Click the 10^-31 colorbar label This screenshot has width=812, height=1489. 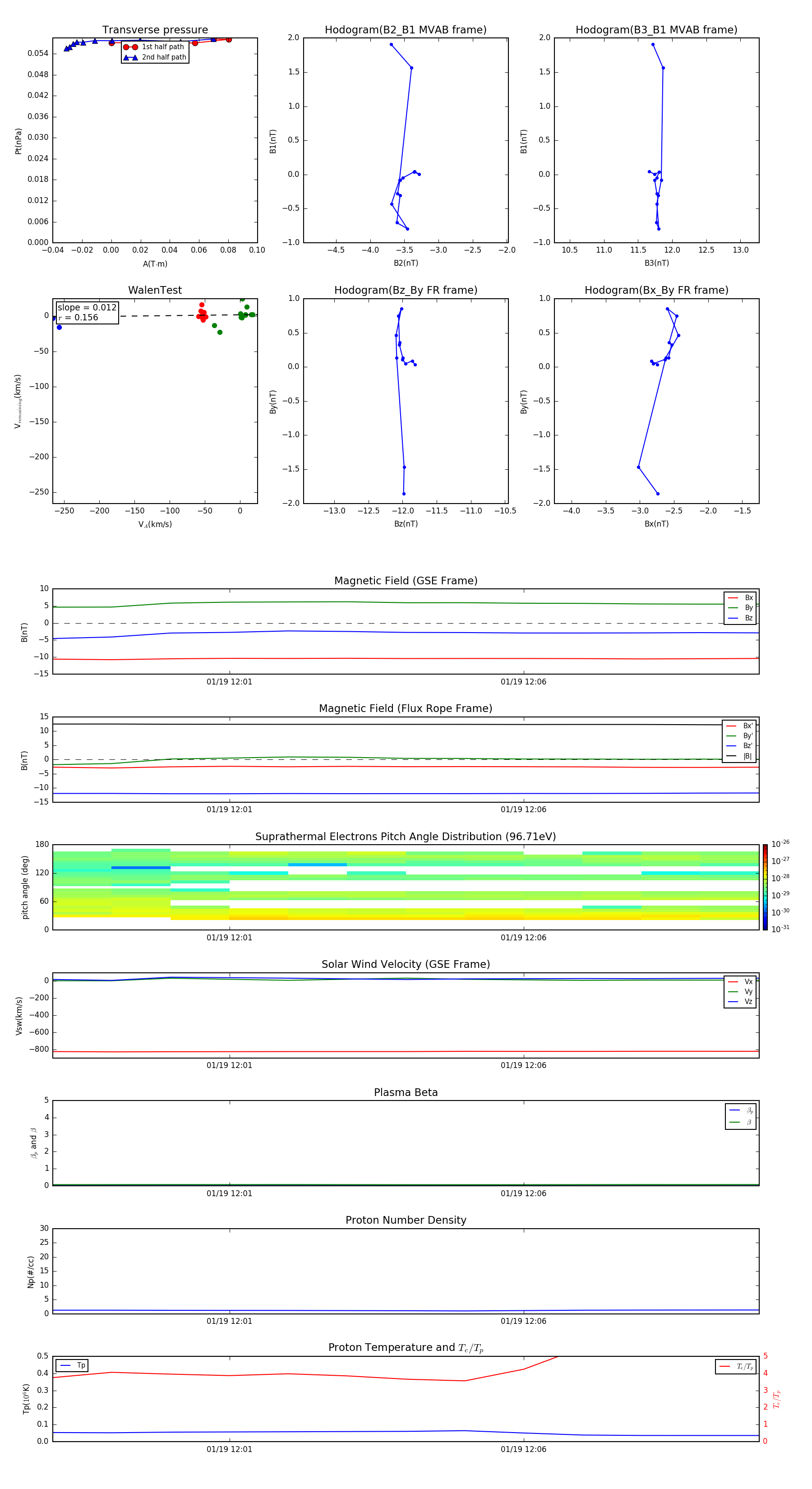coord(780,929)
